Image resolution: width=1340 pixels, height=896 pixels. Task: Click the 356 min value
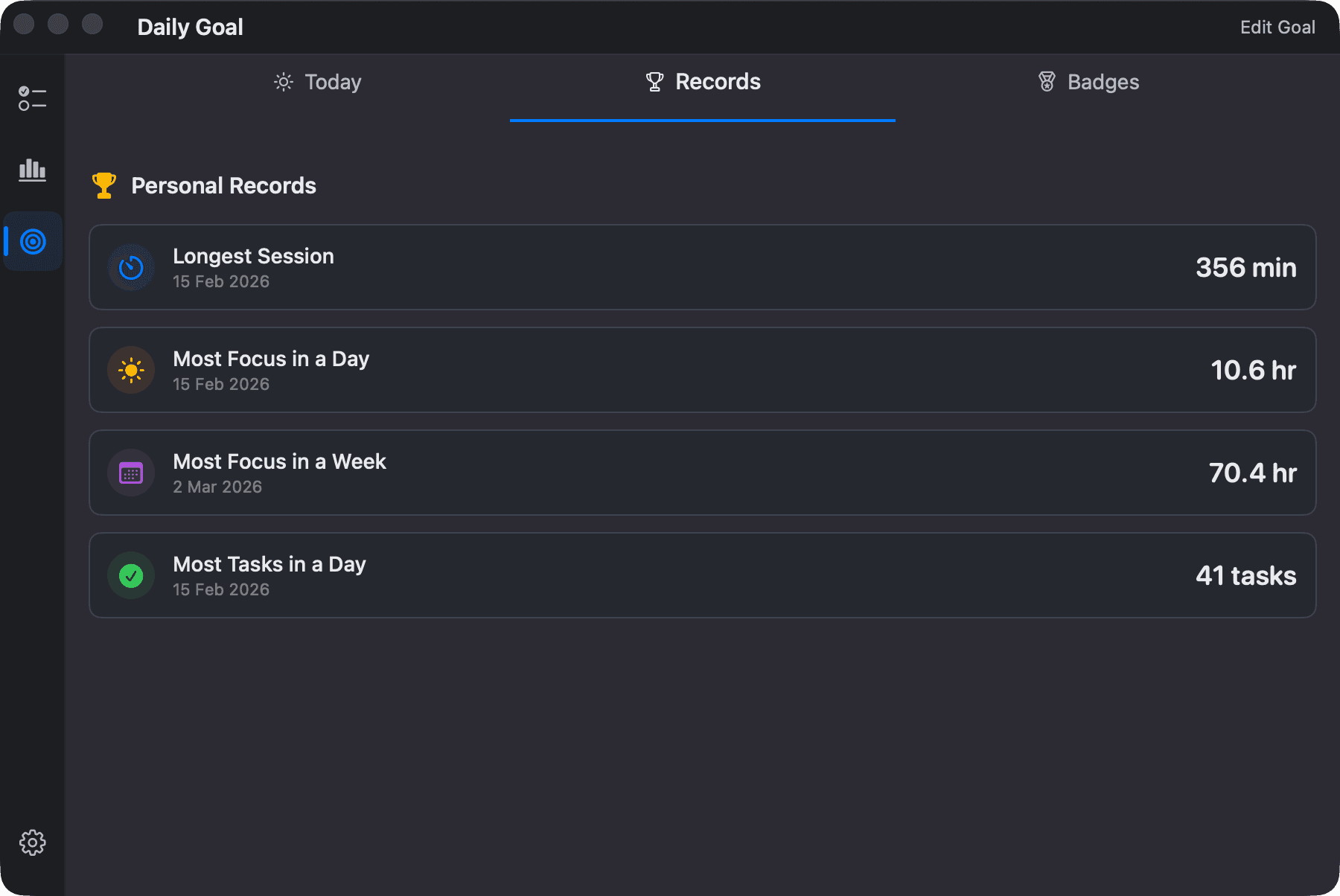(x=1246, y=268)
